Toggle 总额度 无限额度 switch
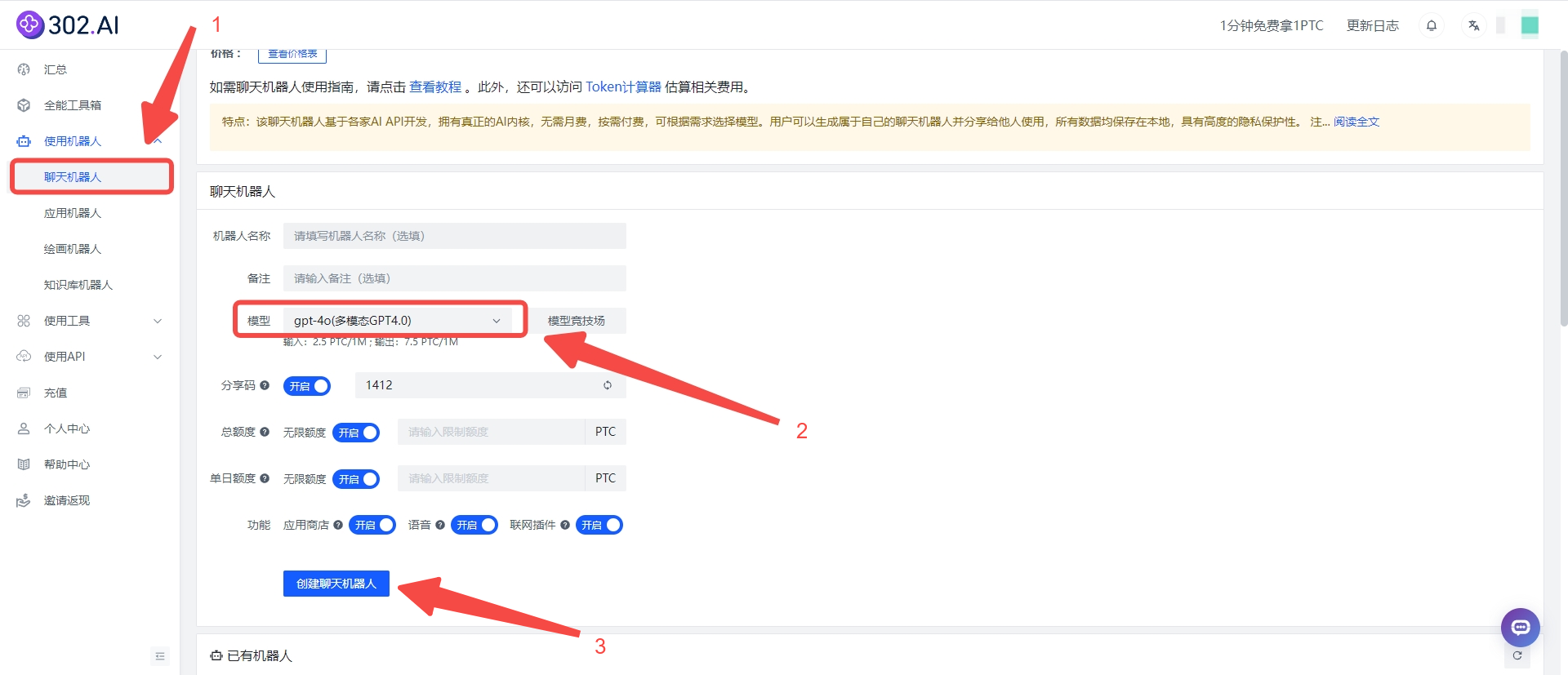The height and width of the screenshot is (675, 1568). click(356, 433)
